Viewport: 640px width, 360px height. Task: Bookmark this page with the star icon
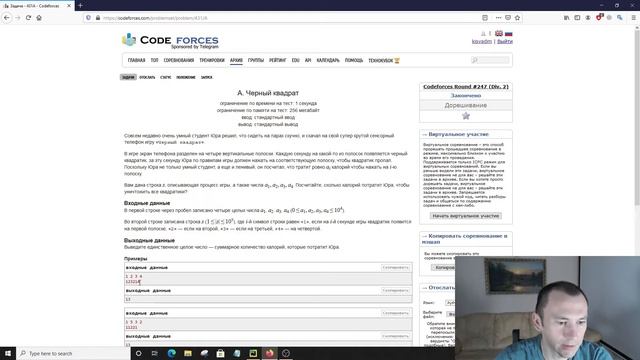[x=517, y=18]
